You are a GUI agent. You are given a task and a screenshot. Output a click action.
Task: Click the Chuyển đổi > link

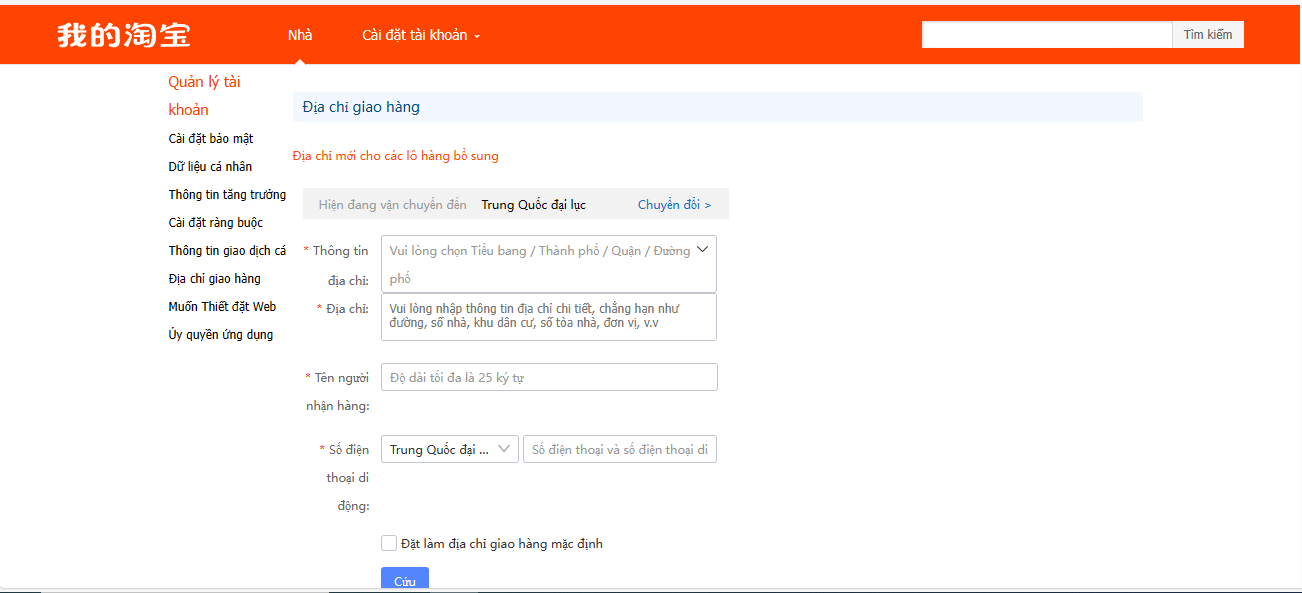(x=675, y=204)
